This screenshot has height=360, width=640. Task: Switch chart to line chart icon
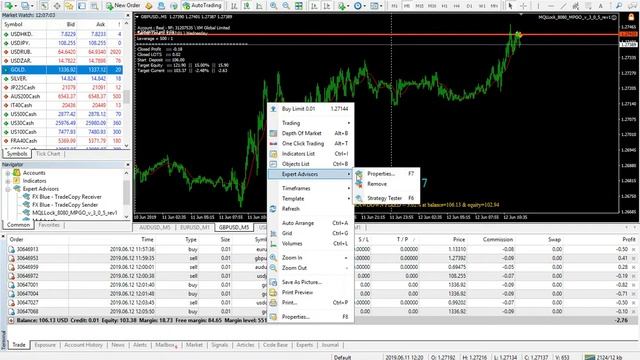click(259, 6)
